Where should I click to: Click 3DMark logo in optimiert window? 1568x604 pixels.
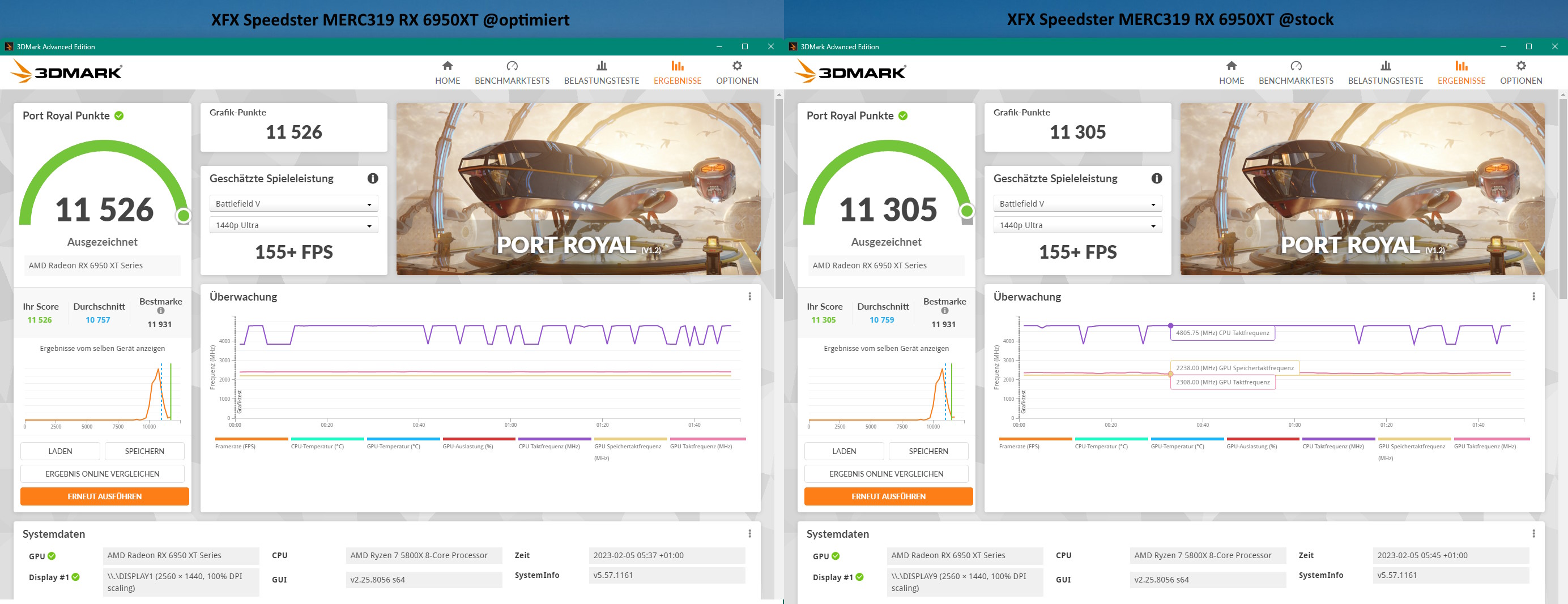click(66, 72)
